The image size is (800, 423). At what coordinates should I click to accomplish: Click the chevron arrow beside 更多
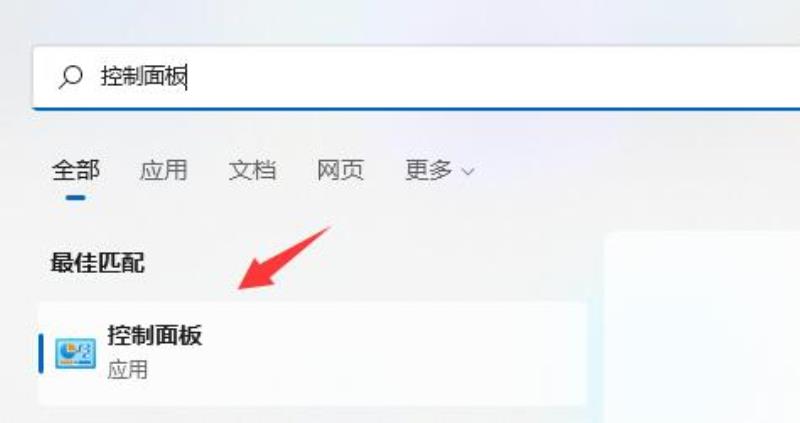click(468, 171)
